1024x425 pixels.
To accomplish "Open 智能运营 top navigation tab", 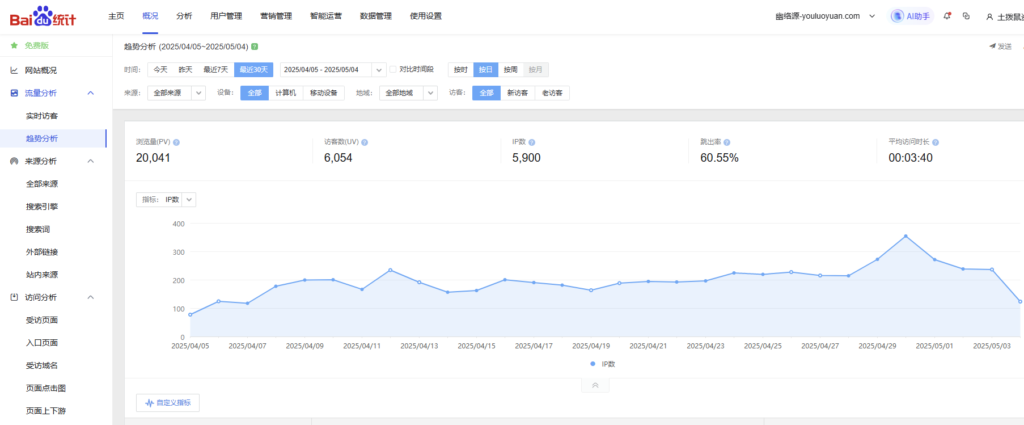I will click(x=326, y=16).
